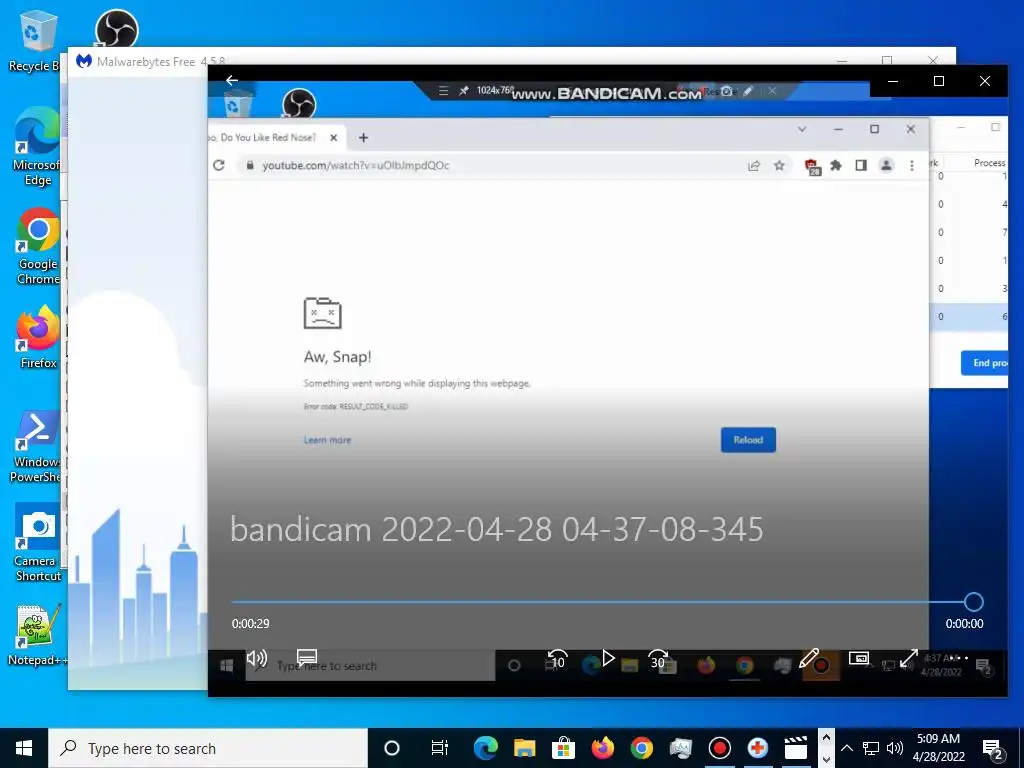Click the Malwarebytes Free title bar logo
This screenshot has height=768, width=1024.
[84, 61]
